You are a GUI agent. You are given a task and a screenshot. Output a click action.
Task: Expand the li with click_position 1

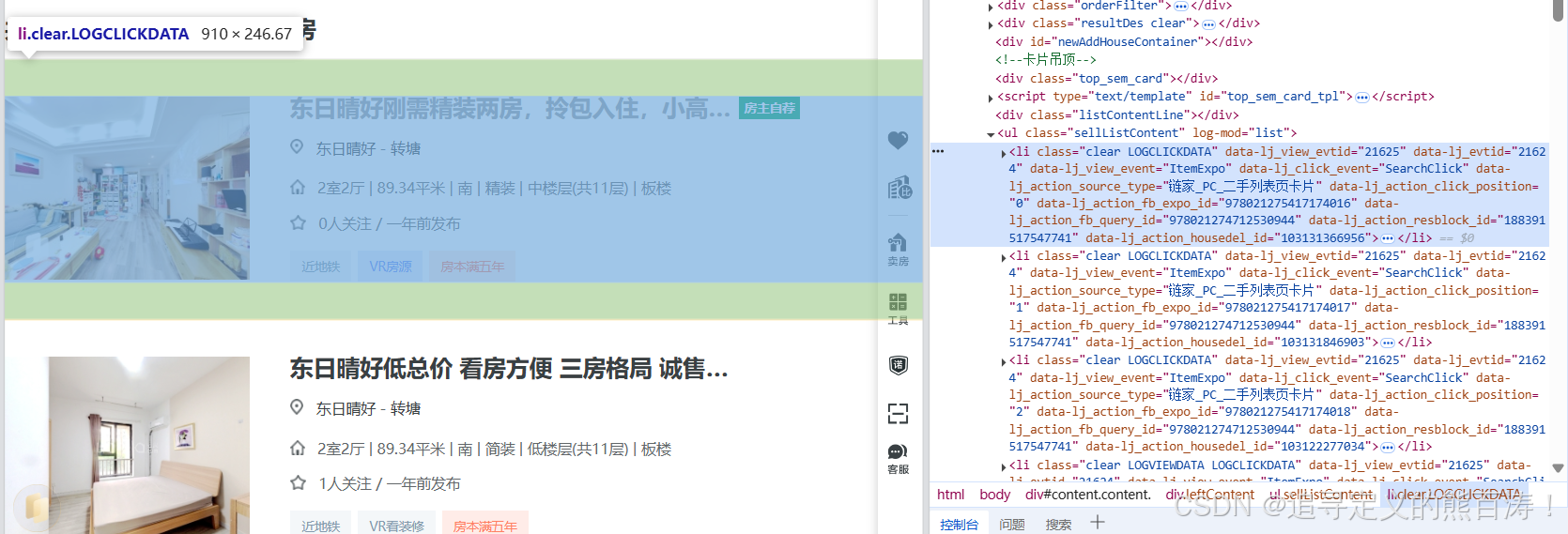[1003, 256]
